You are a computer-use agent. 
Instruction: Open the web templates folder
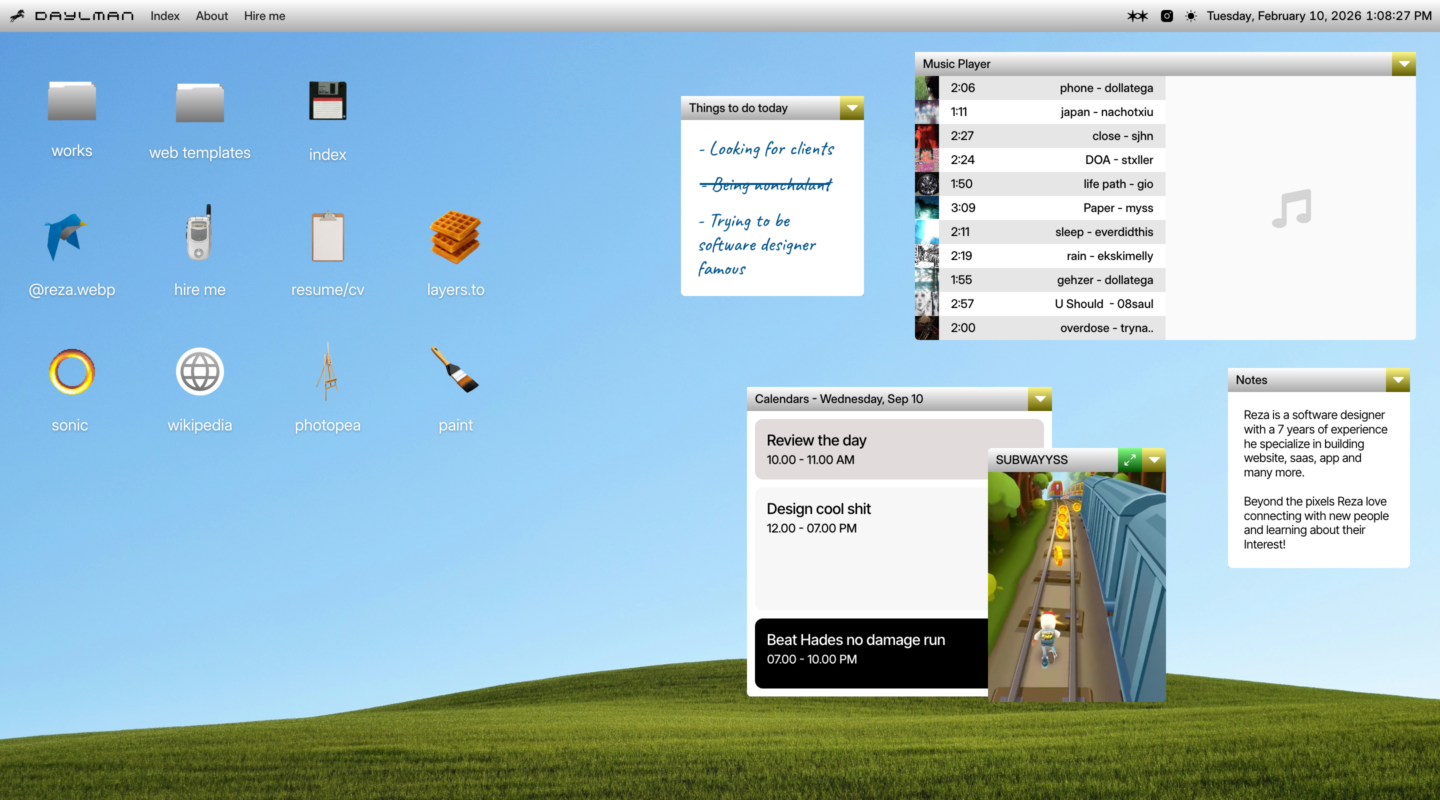(x=200, y=103)
